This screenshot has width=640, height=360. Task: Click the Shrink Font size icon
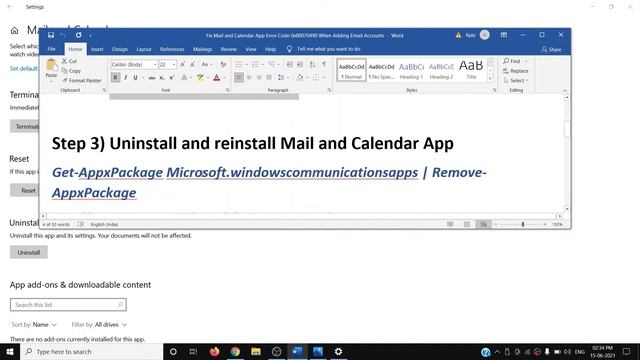coord(193,64)
